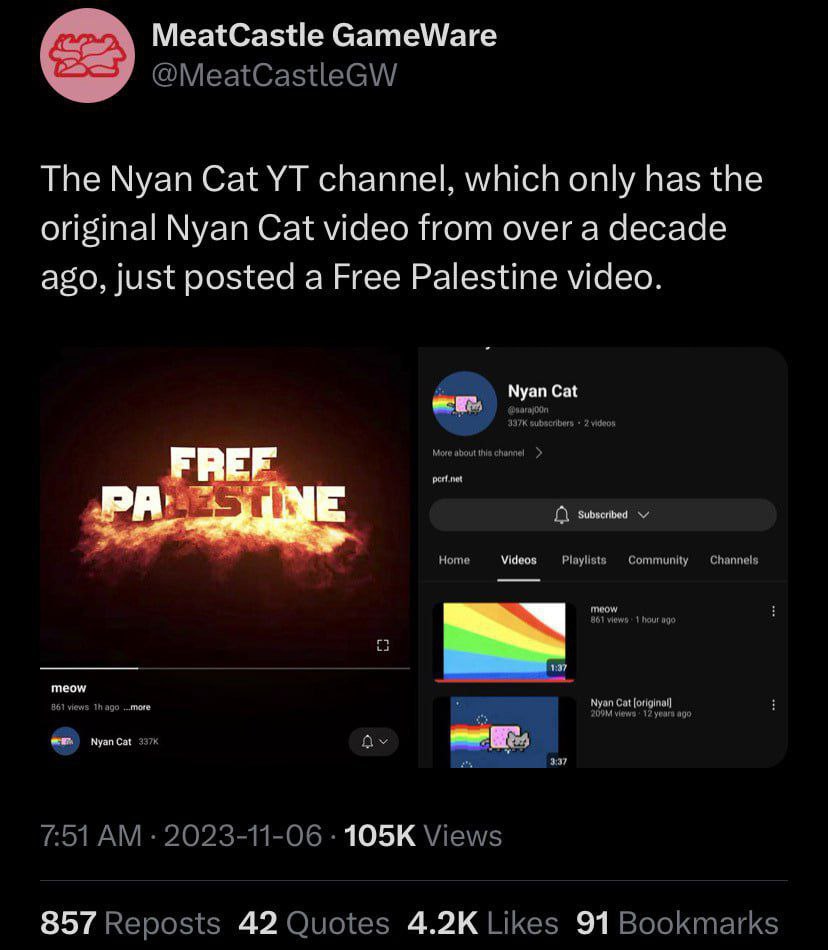Expand the description with ...more
This screenshot has width=828, height=950.
pos(135,707)
